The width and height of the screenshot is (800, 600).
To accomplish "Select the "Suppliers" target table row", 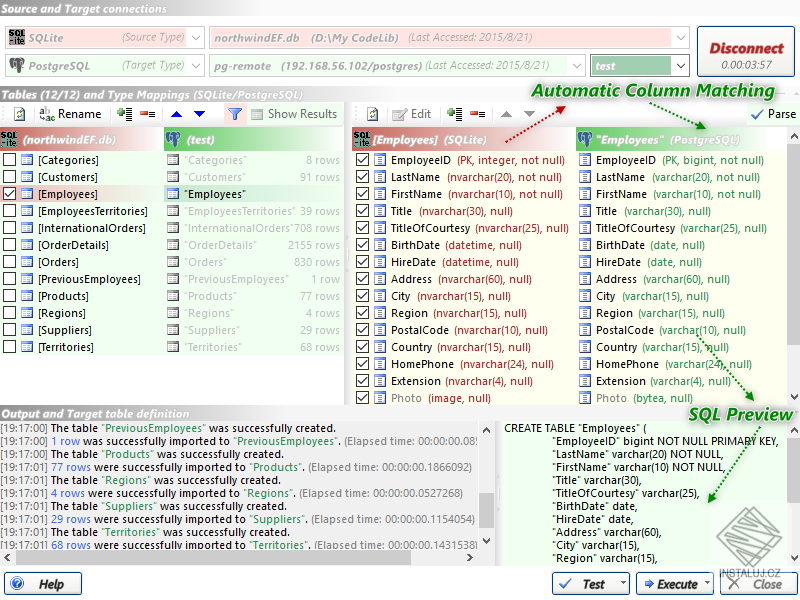I will click(x=254, y=330).
